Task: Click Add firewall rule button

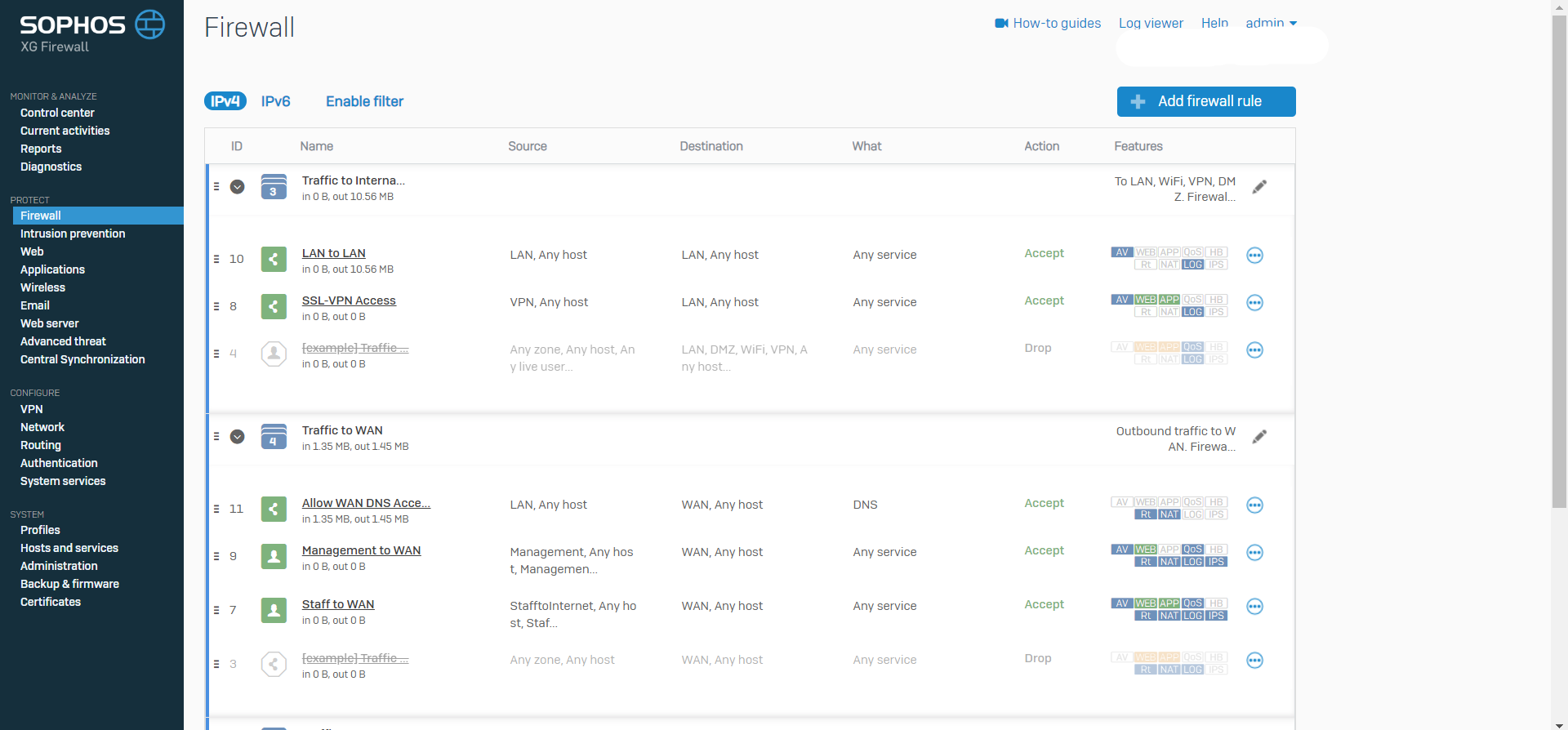Action: (1205, 101)
